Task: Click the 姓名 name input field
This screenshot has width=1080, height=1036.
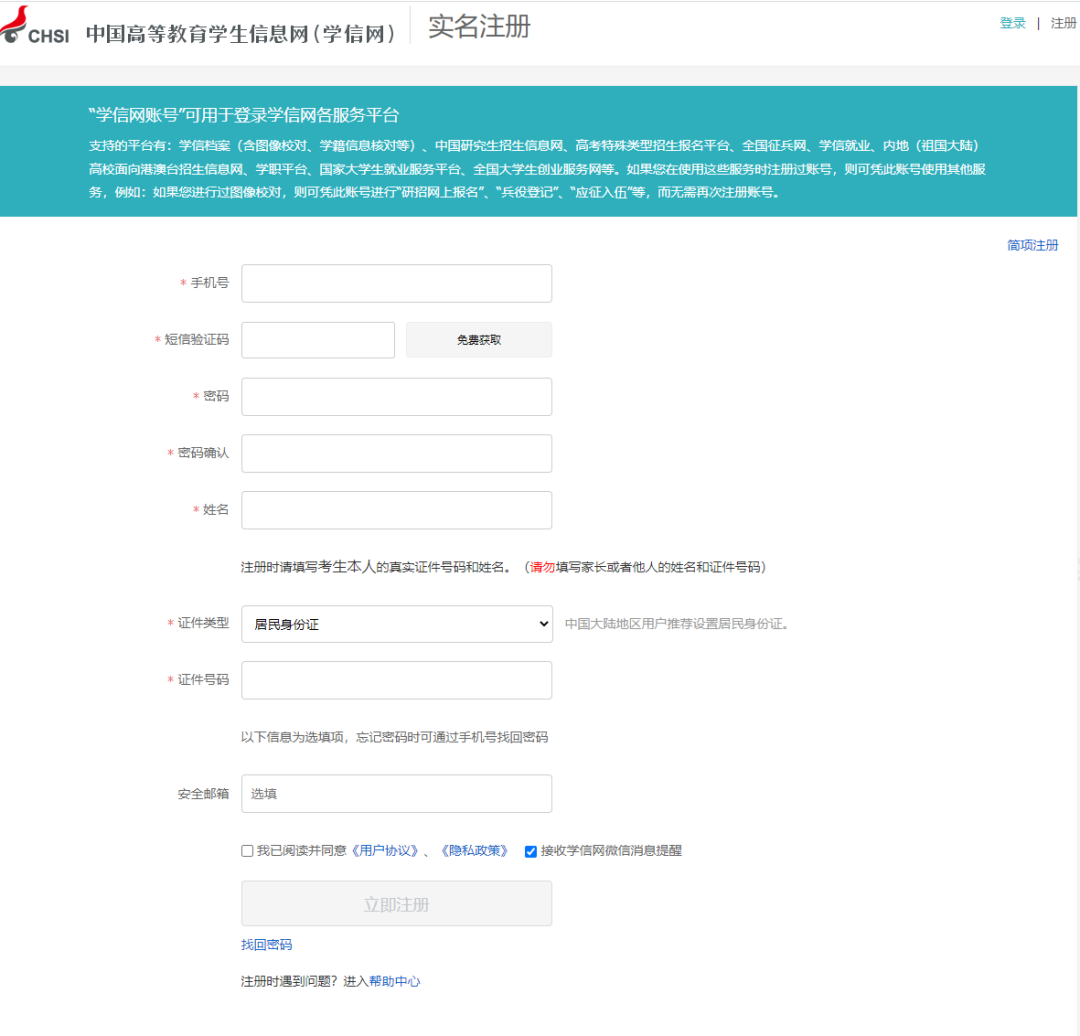Action: 396,510
